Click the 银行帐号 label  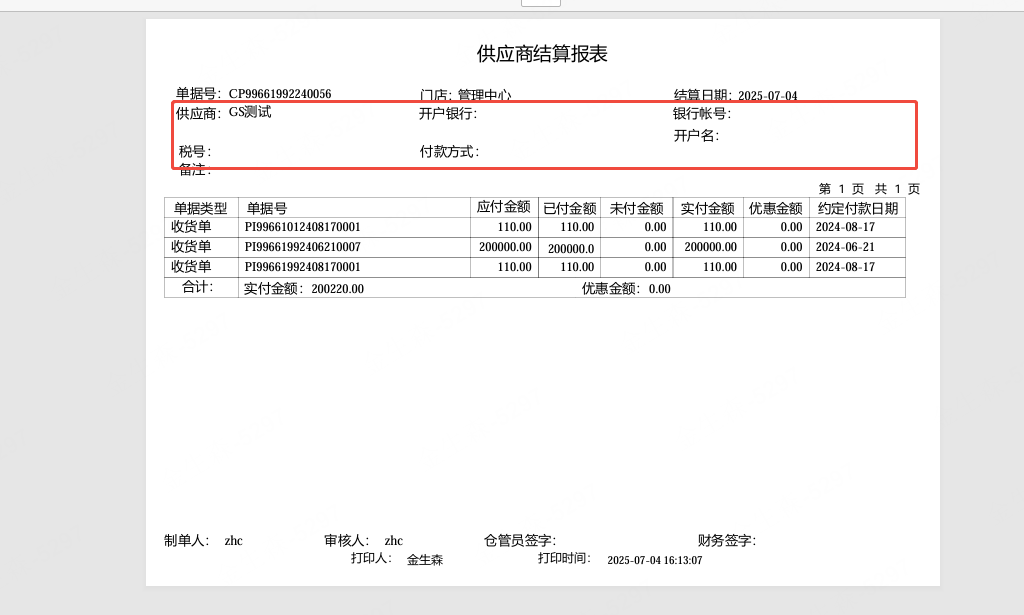pyautogui.click(x=702, y=114)
